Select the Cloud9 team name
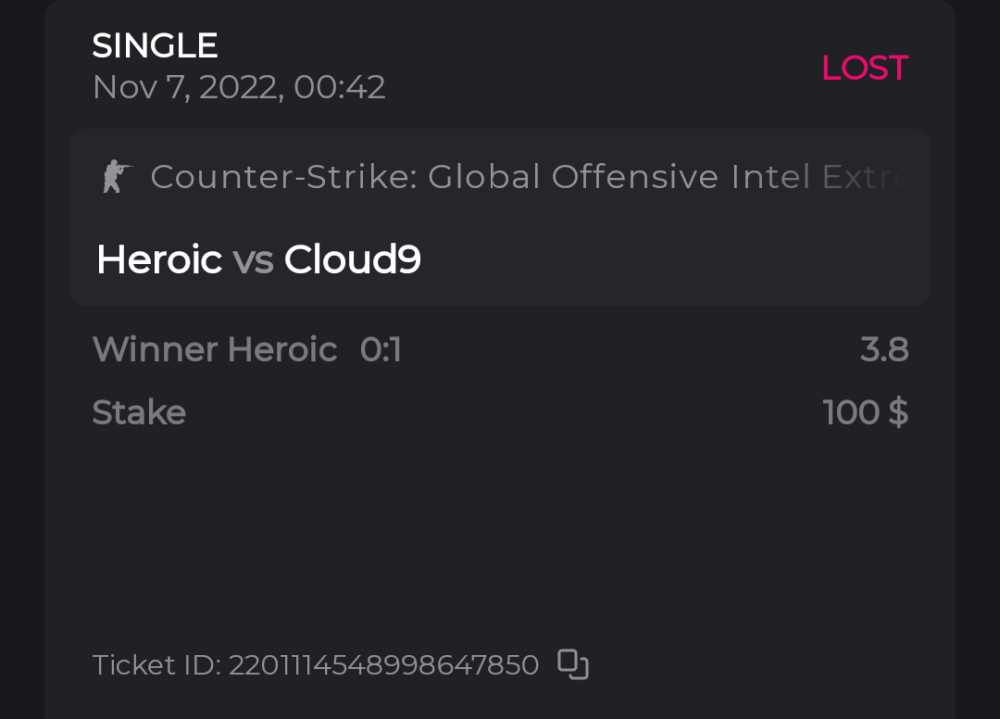This screenshot has width=1000, height=719. [352, 260]
